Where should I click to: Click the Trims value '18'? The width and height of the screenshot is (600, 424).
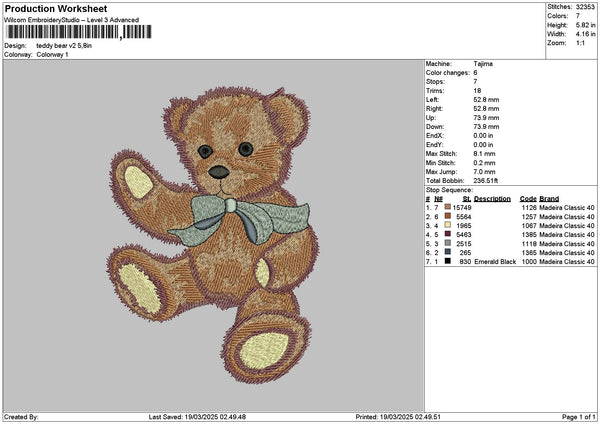(x=477, y=91)
